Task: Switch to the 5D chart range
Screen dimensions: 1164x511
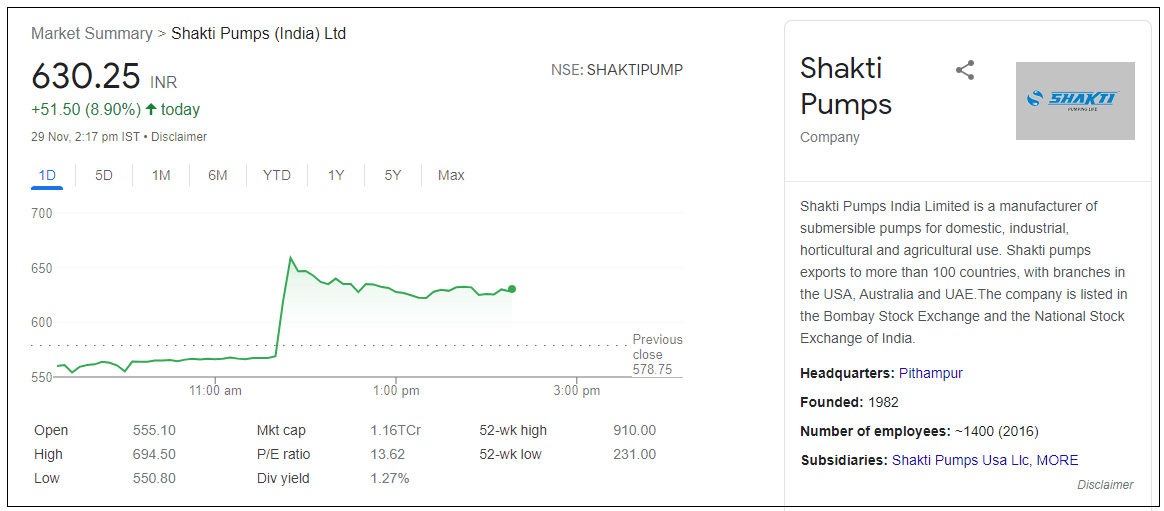Action: point(104,175)
